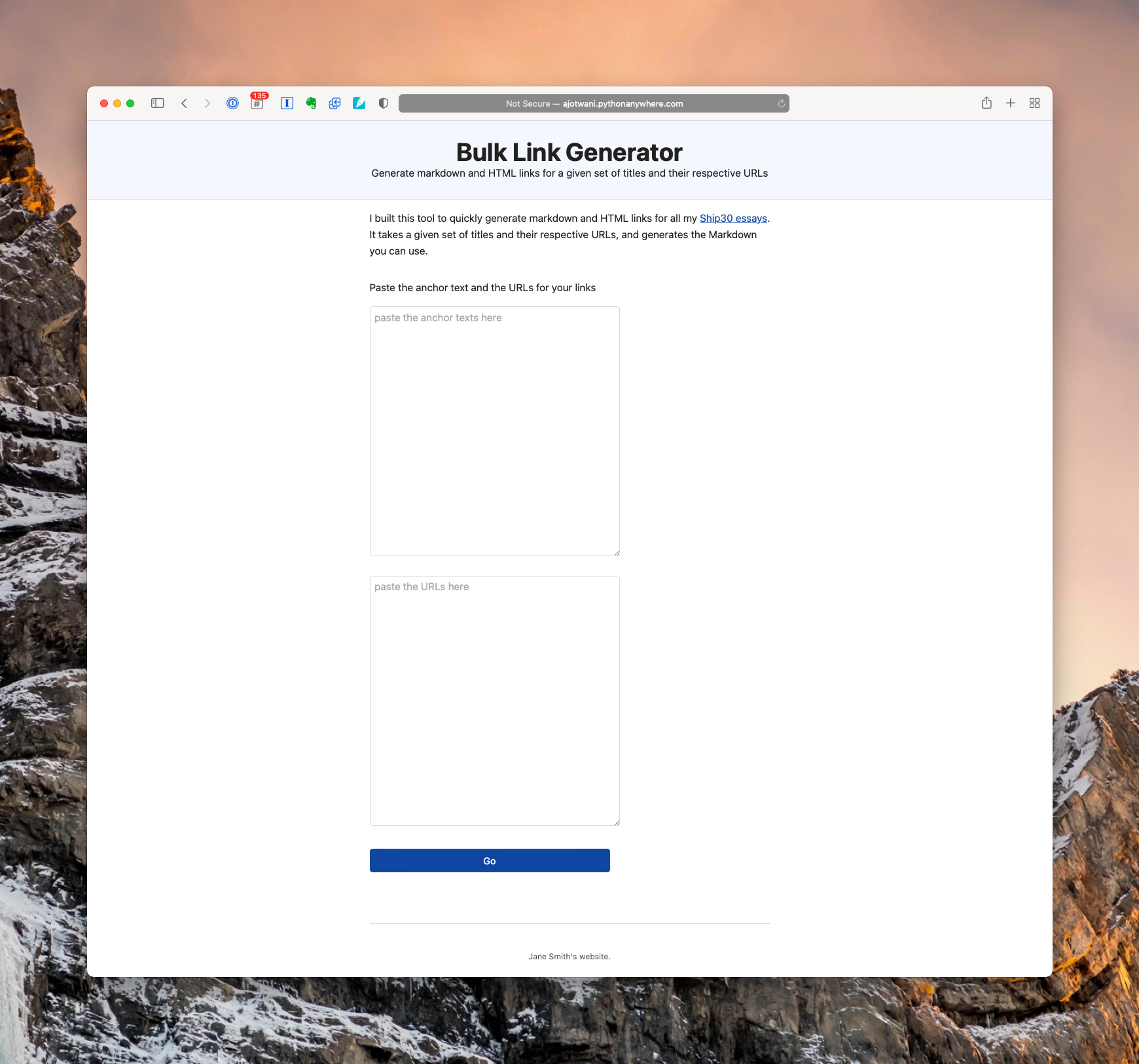This screenshot has height=1064, width=1139.
Task: Open the extension with 135 badge
Action: click(x=257, y=103)
